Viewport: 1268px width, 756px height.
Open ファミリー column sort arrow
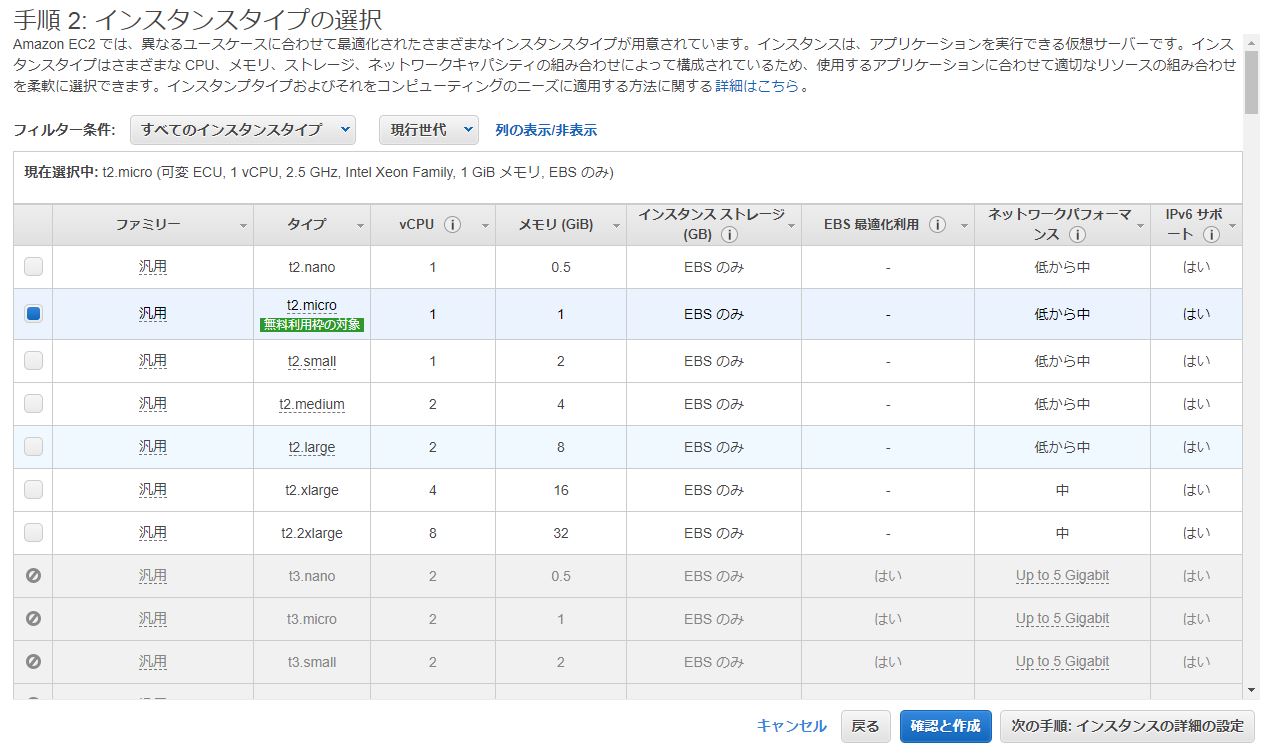tap(243, 227)
